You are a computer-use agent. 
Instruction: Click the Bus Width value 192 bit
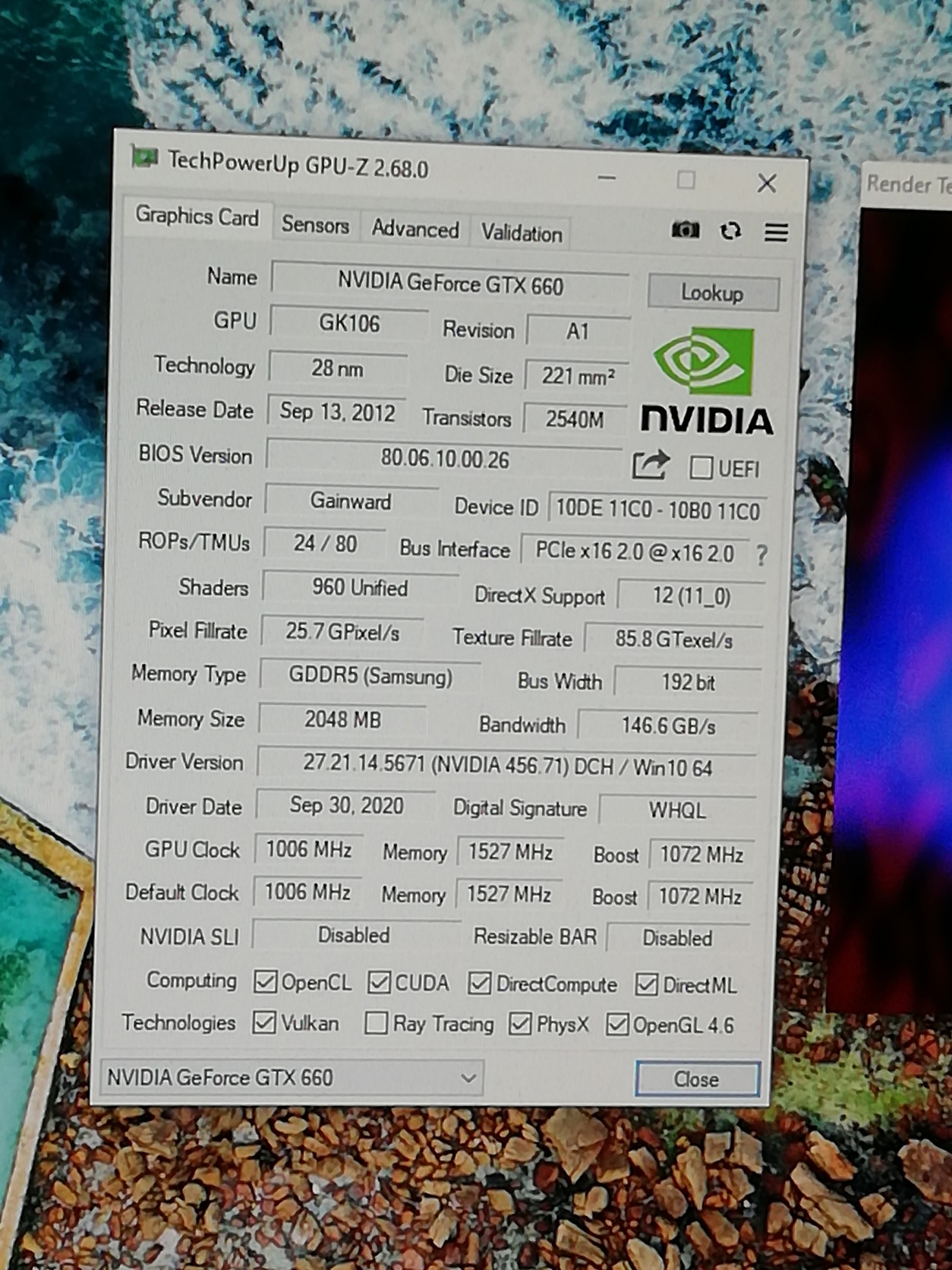688,682
